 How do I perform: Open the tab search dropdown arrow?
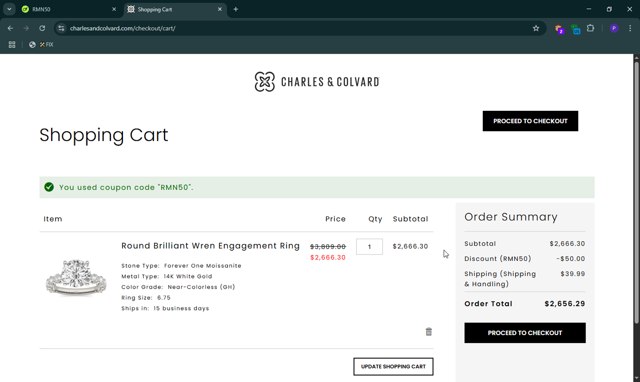(x=9, y=9)
